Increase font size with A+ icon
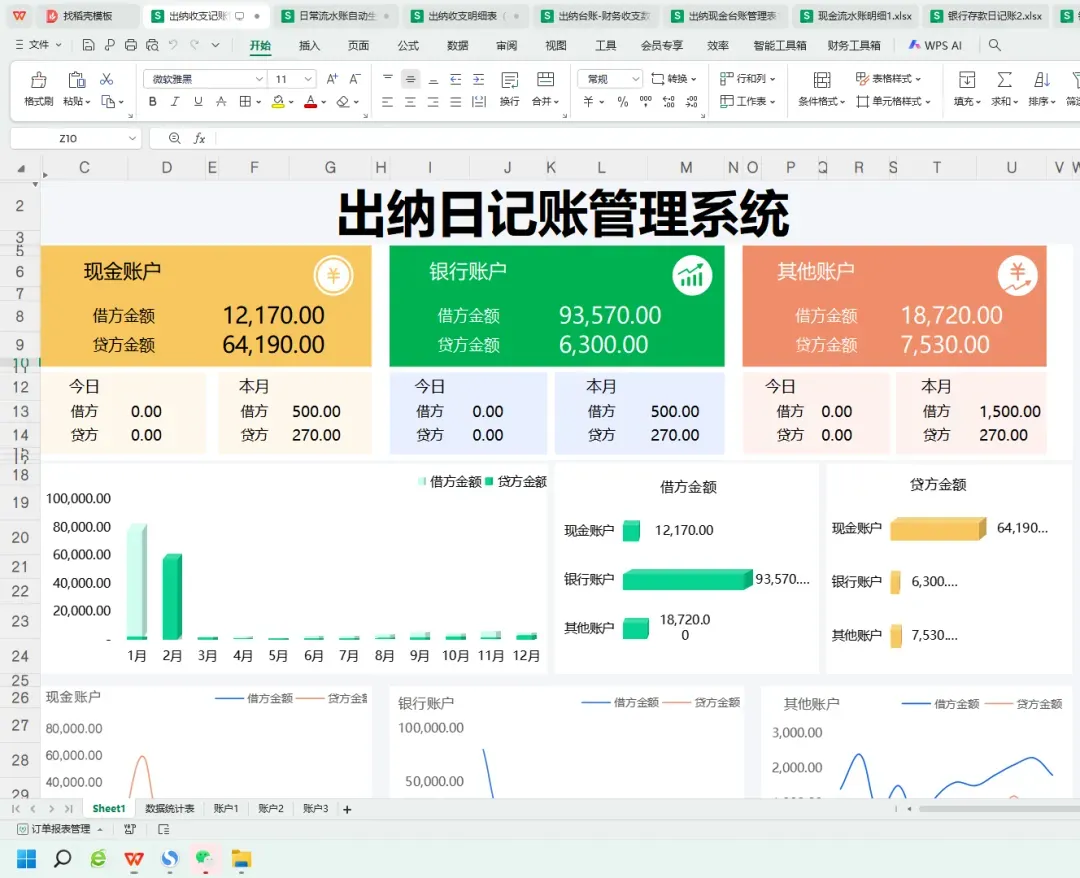The width and height of the screenshot is (1080, 878). tap(332, 79)
